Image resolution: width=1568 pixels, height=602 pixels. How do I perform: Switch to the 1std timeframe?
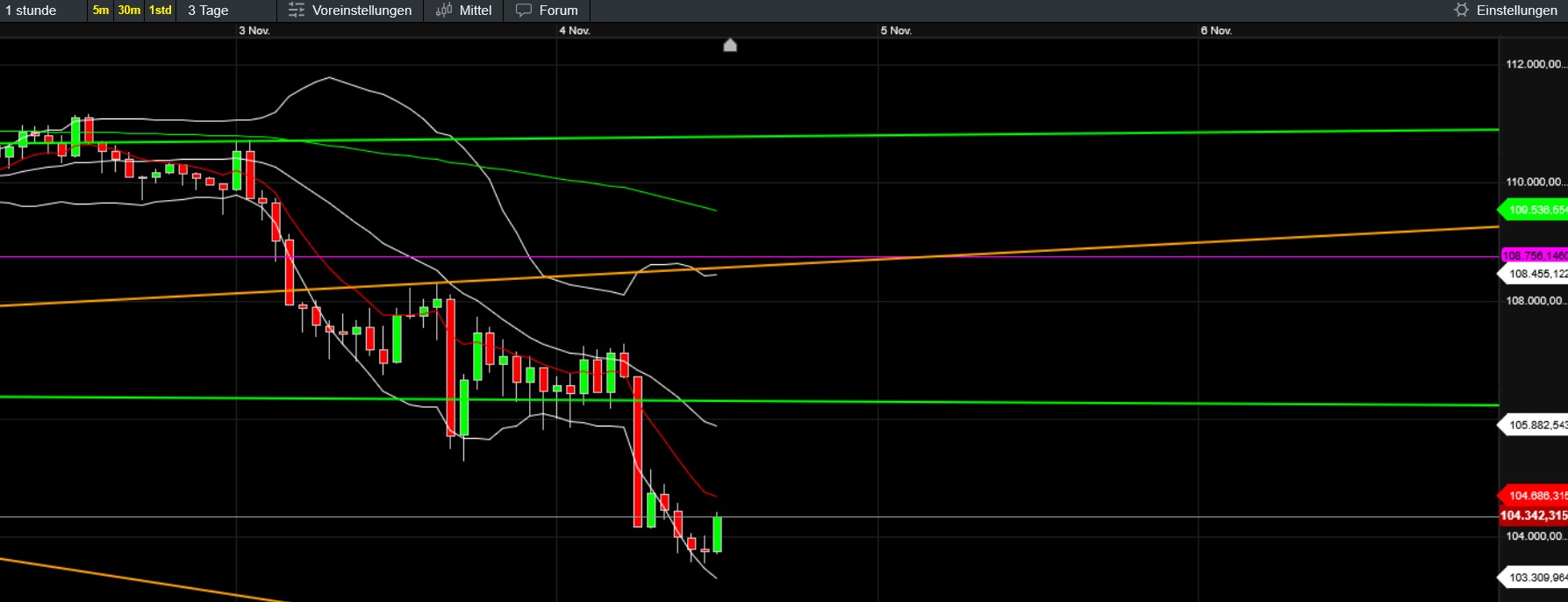[x=160, y=11]
